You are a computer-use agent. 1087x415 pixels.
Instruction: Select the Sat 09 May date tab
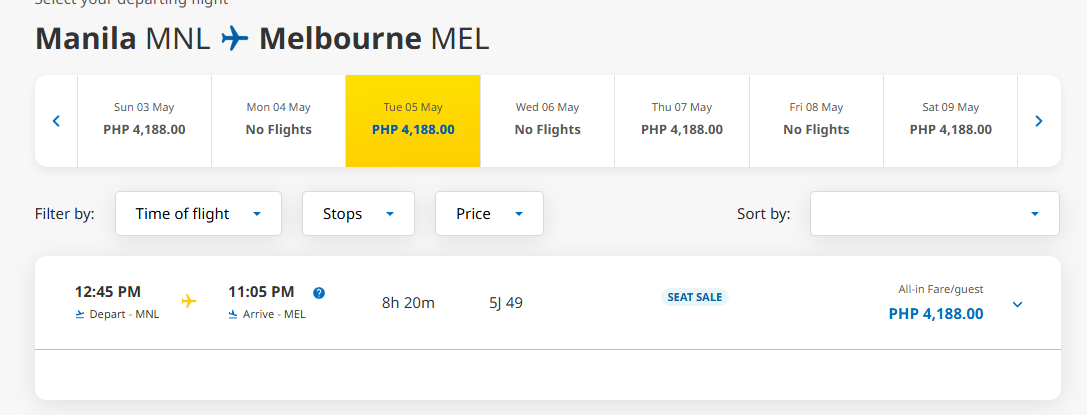coord(950,121)
